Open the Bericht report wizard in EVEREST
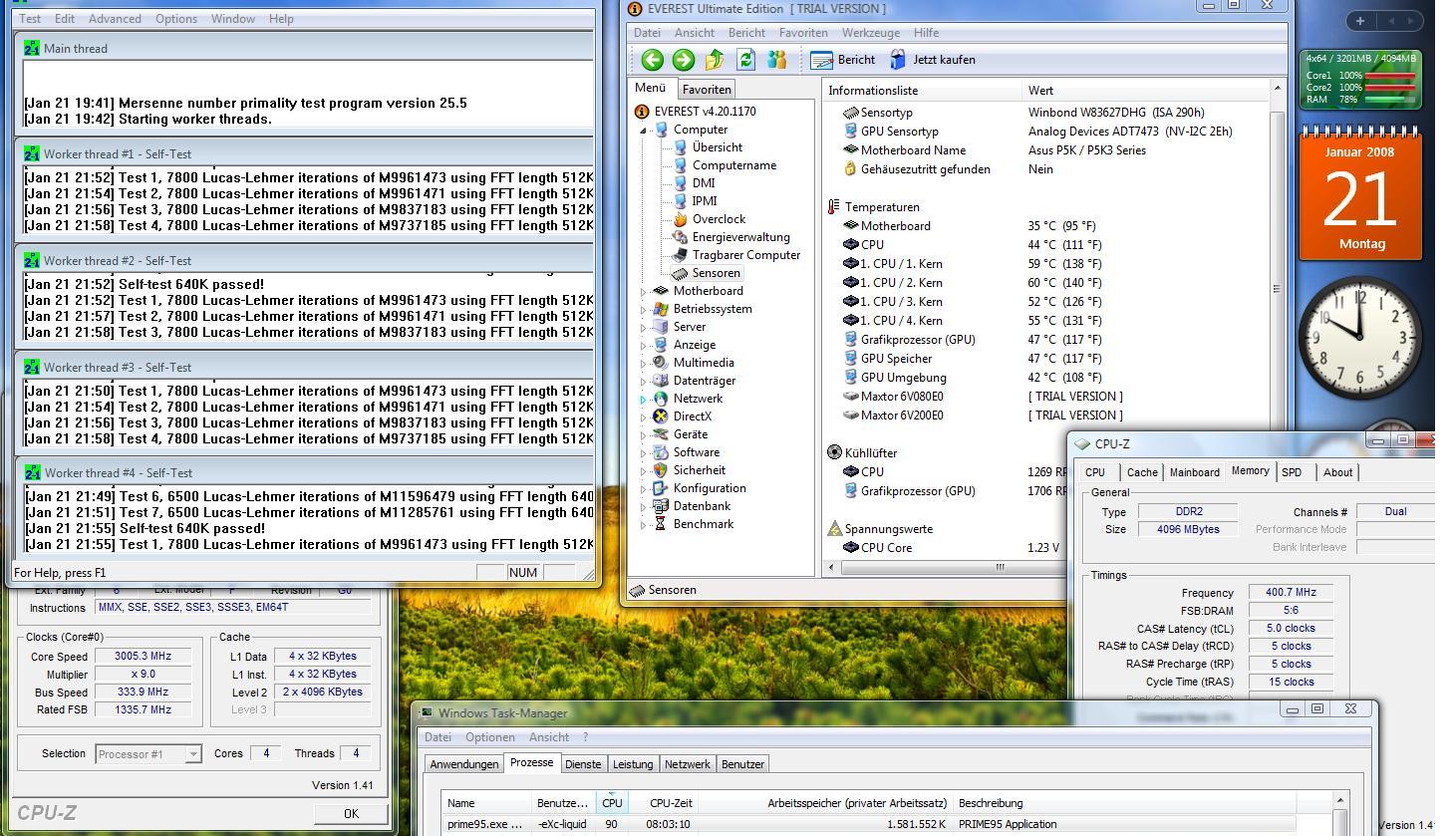The image size is (1456, 836). [x=843, y=60]
